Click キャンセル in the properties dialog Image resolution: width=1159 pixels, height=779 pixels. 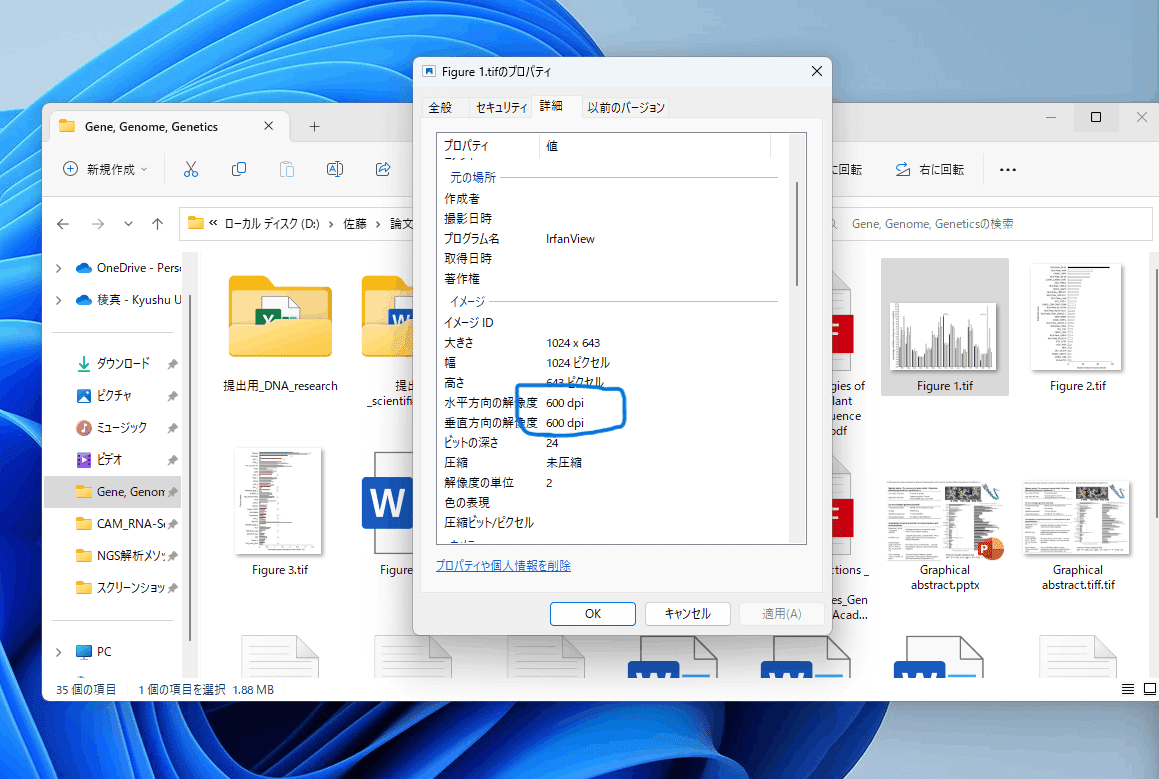[687, 613]
